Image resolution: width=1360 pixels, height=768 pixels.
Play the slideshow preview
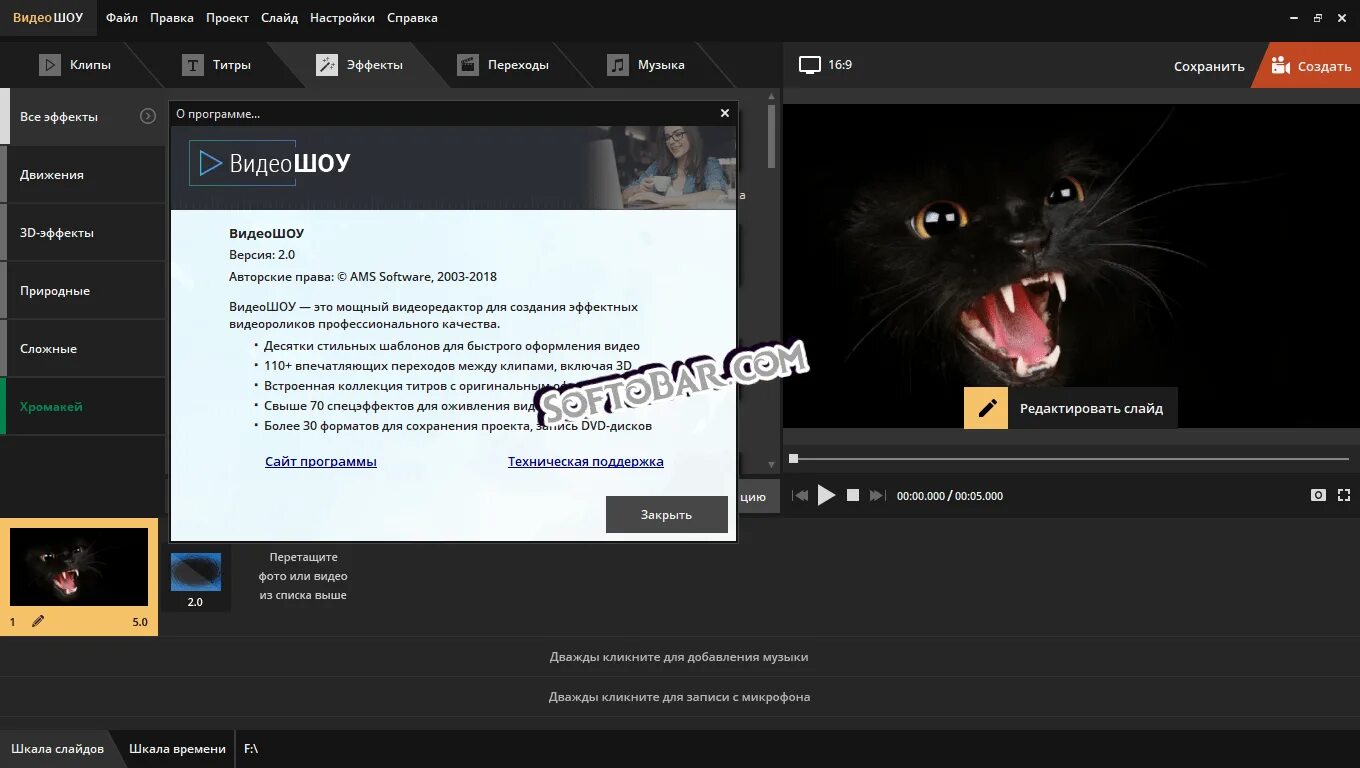tap(826, 495)
